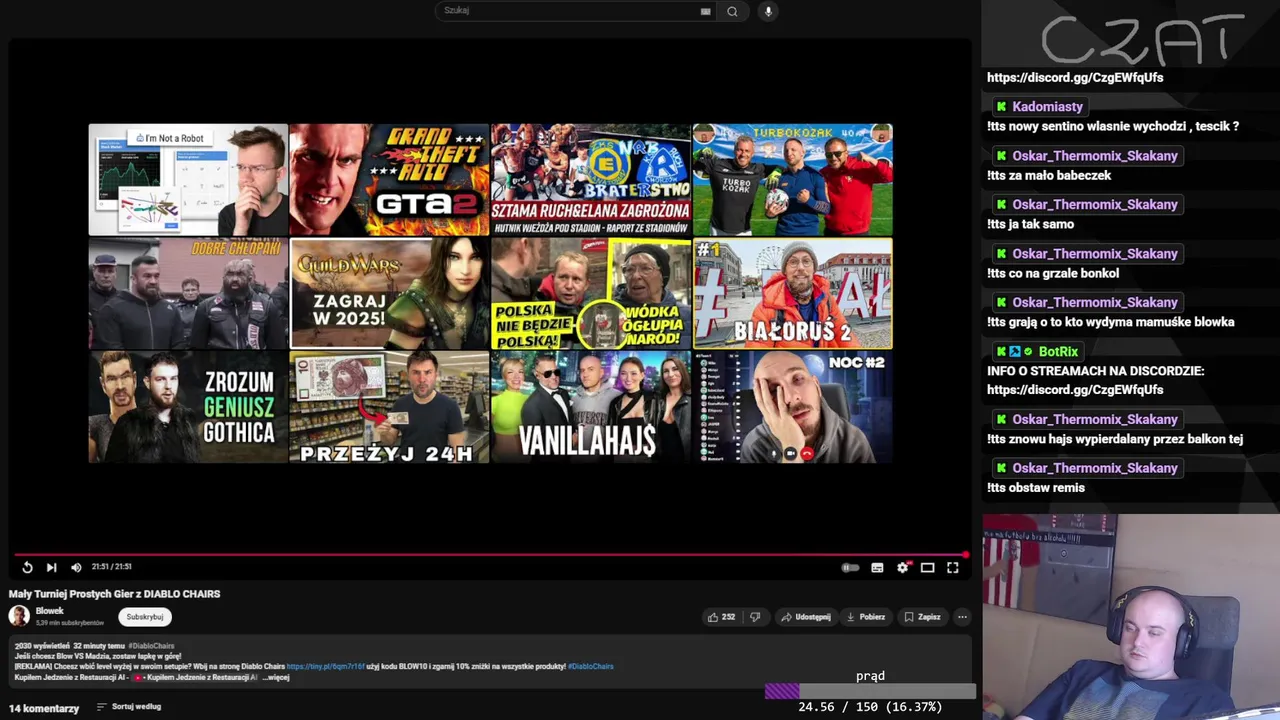Turn on subtitles with captions icon
Image resolution: width=1280 pixels, height=720 pixels.
pyautogui.click(x=877, y=568)
